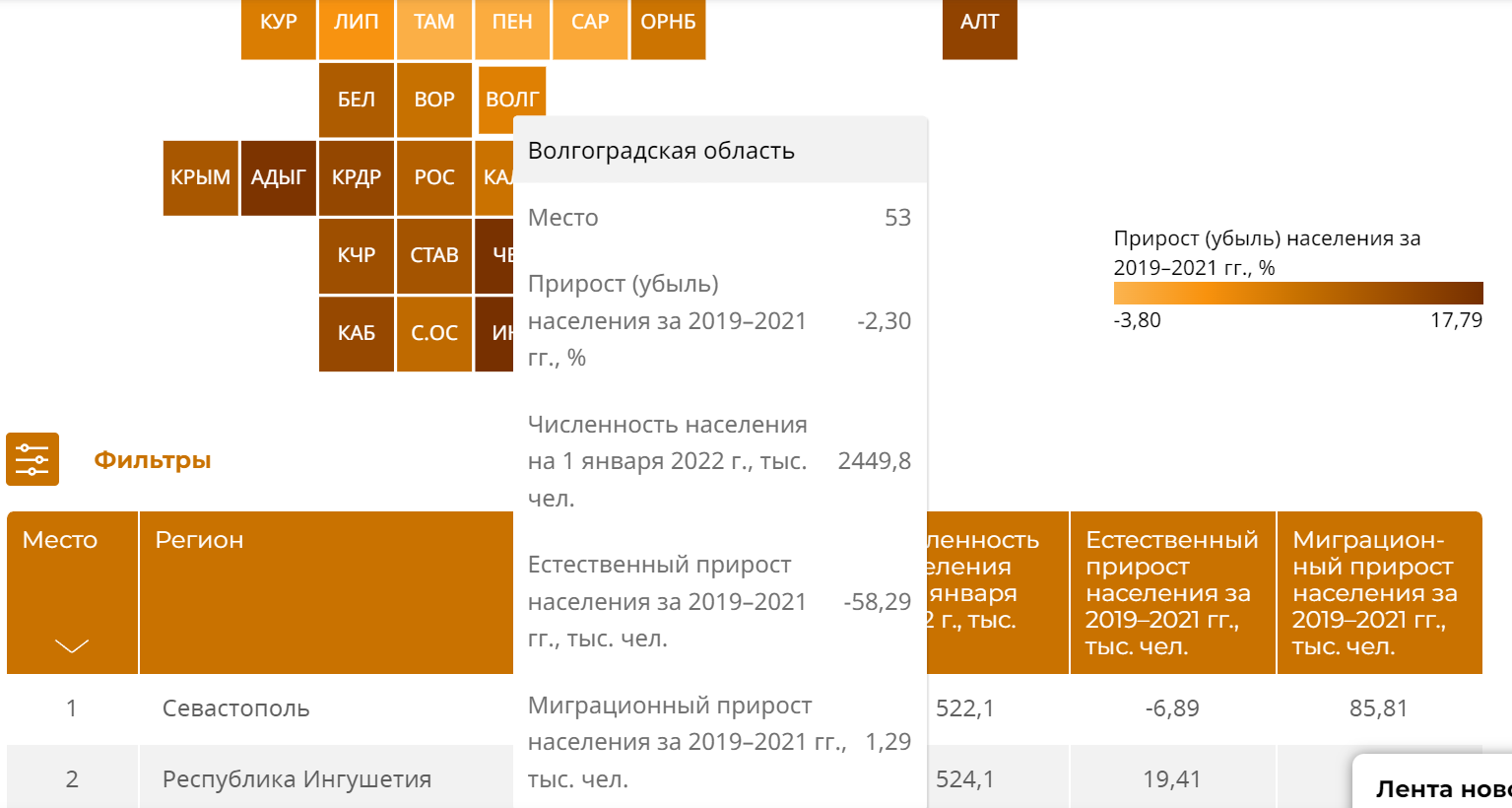
Task: Click the Регион column header
Action: tap(326, 592)
